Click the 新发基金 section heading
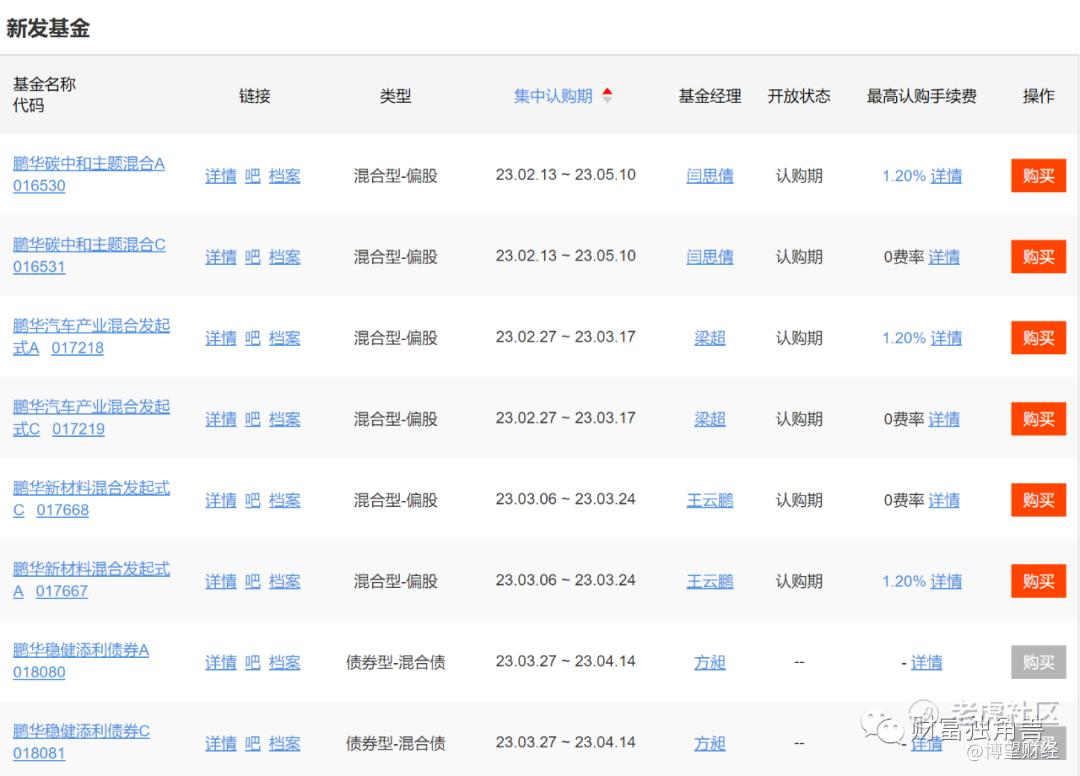The width and height of the screenshot is (1080, 776). pyautogui.click(x=48, y=28)
